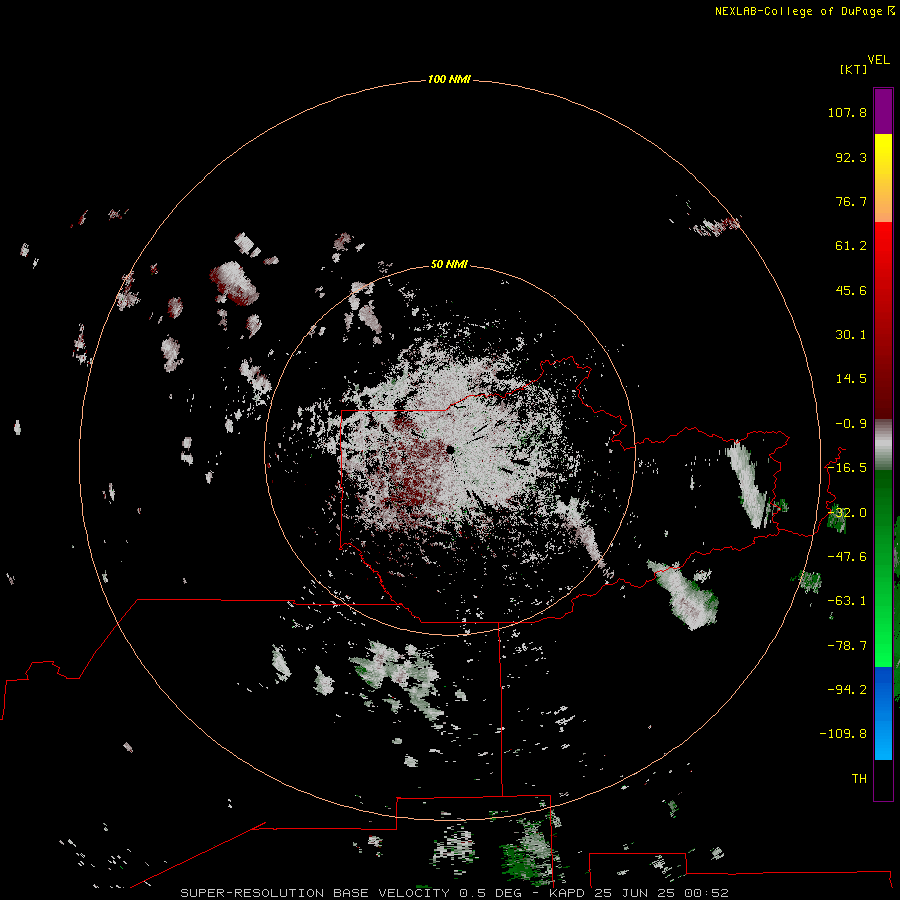The image size is (900, 900).
Task: Click the -0.9 velocity scale value
Action: 851,424
